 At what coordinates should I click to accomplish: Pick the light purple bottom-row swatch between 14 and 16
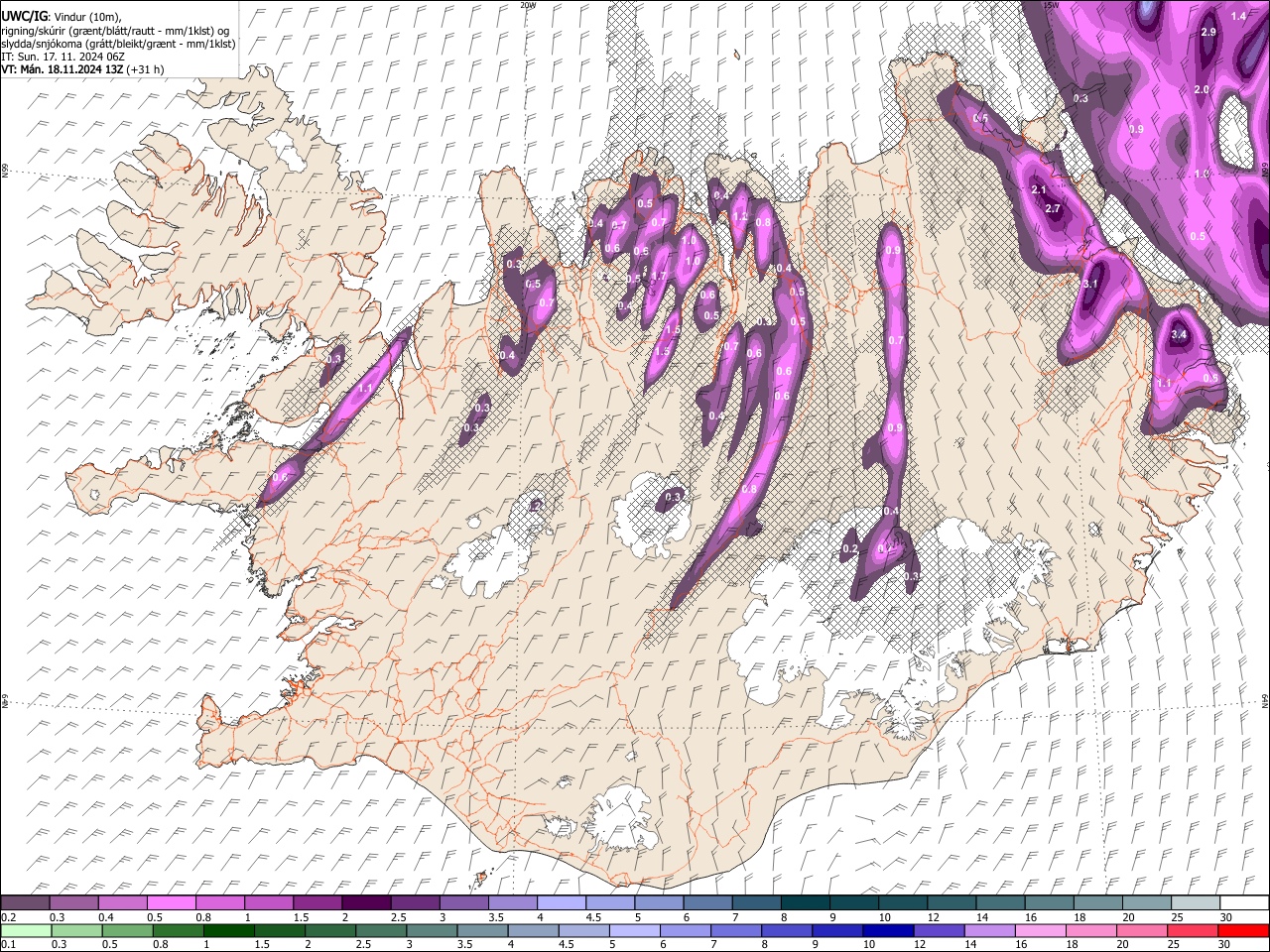990,930
